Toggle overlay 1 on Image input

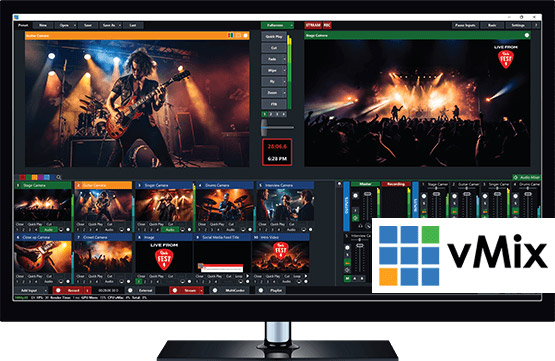pos(139,282)
